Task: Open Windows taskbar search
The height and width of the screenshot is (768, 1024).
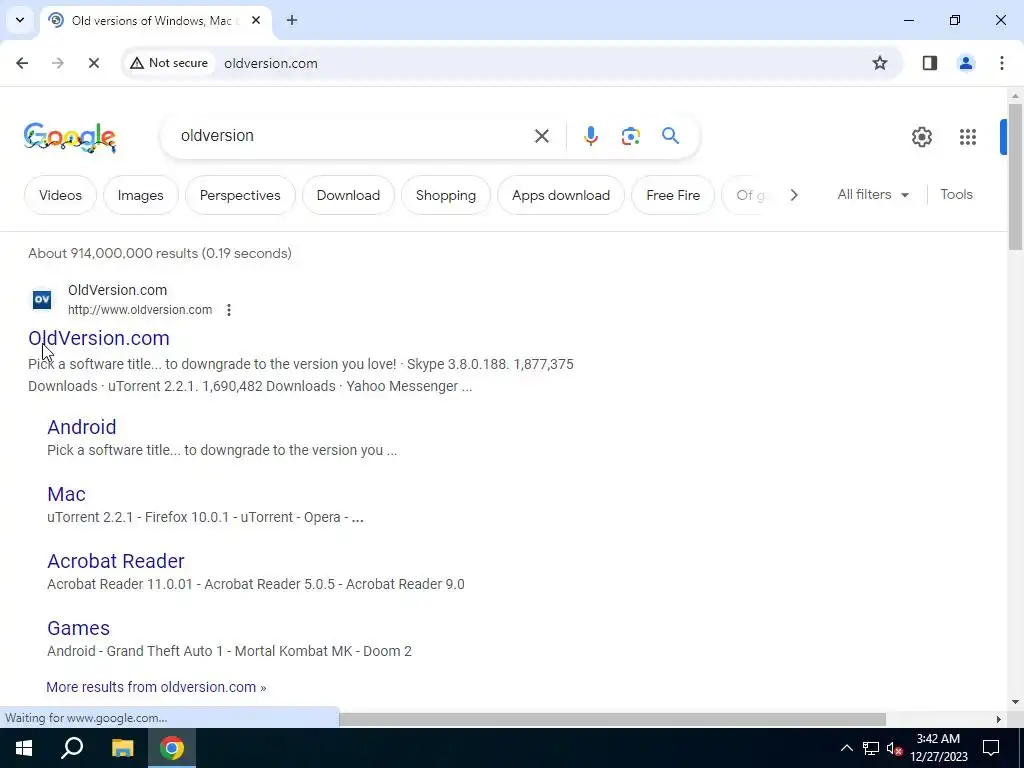Action: (72, 748)
